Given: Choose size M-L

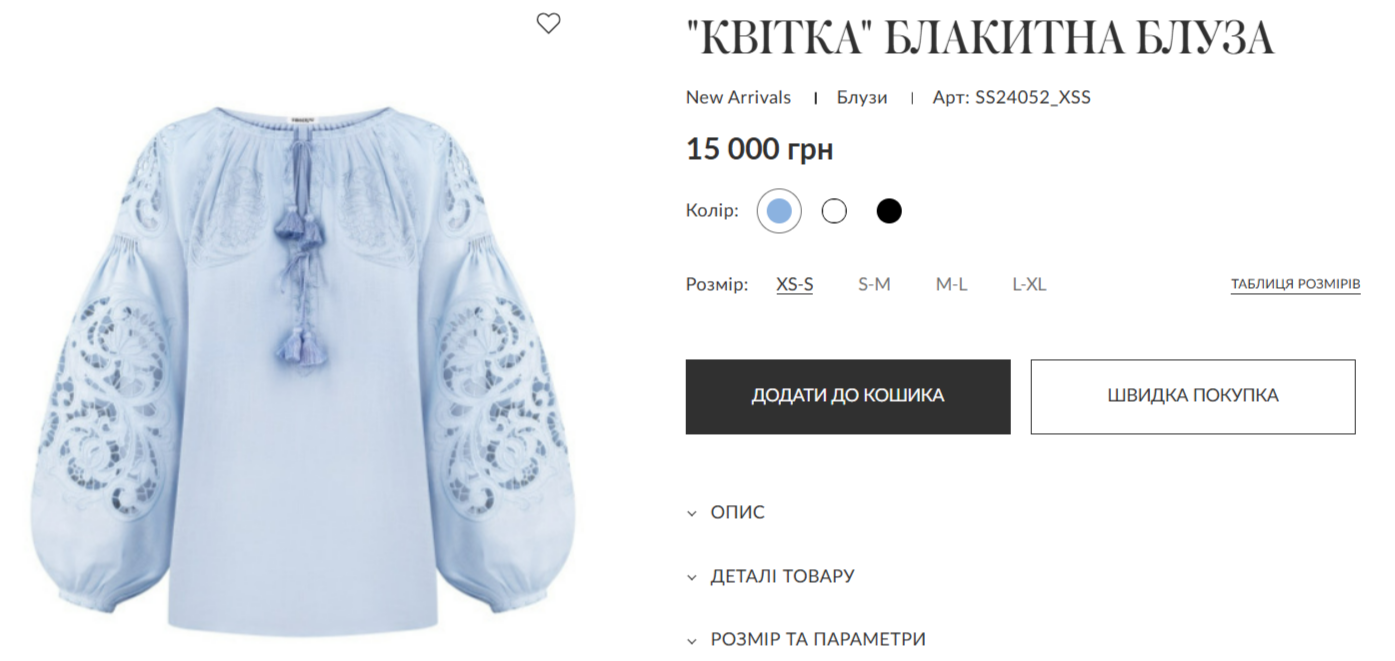Looking at the screenshot, I should pos(951,284).
